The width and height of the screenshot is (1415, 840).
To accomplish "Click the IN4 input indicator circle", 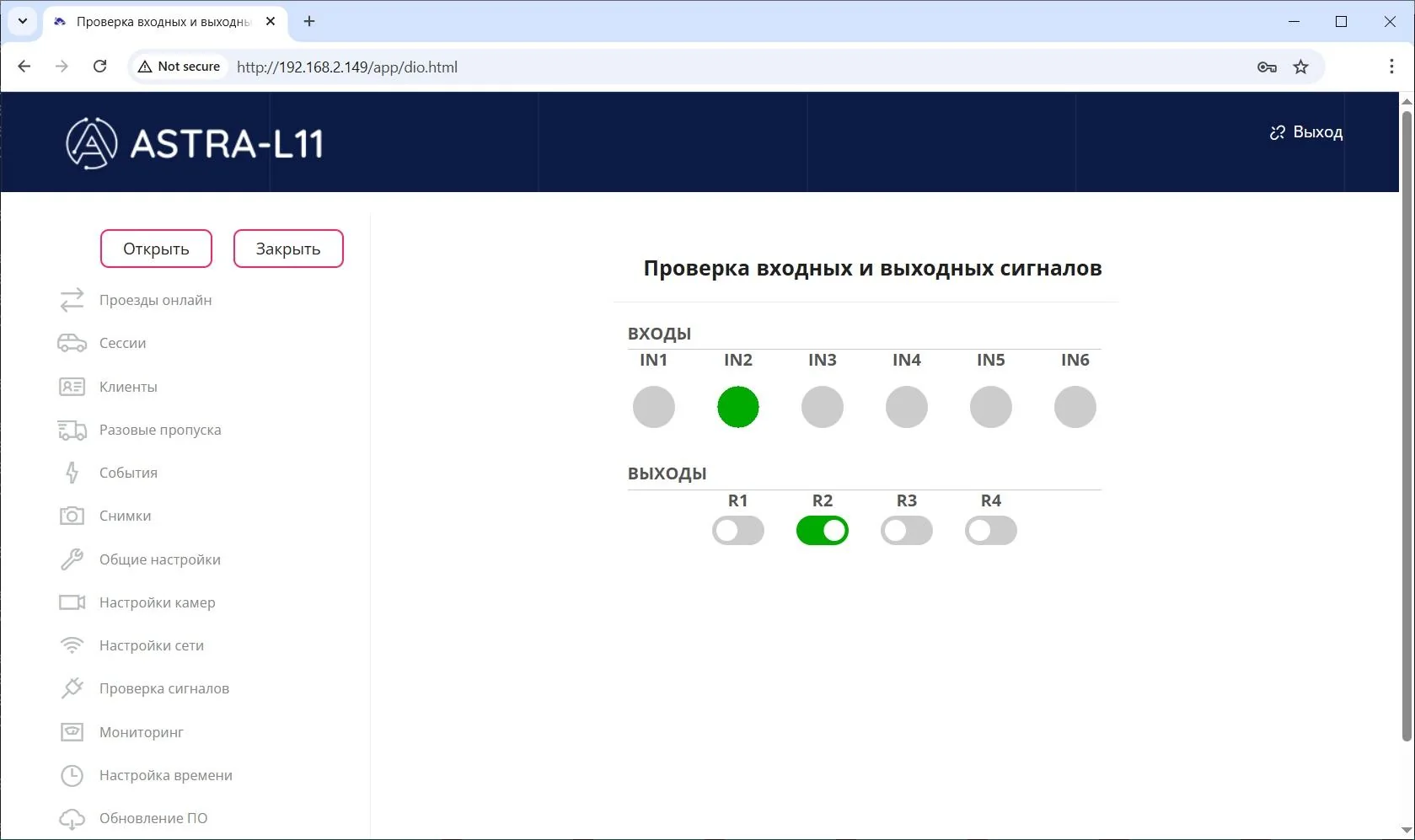I will (x=907, y=407).
